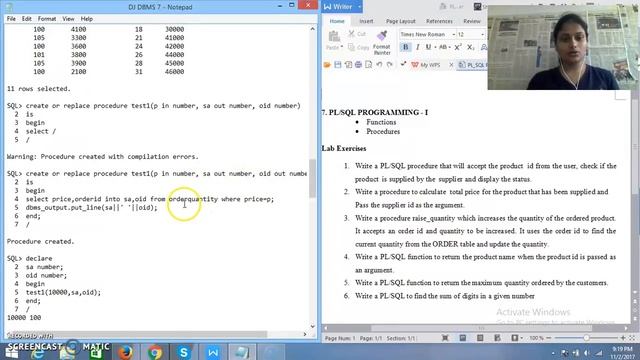Open the Paste options dropdown arrow
640x360 pixels.
pos(341,47)
